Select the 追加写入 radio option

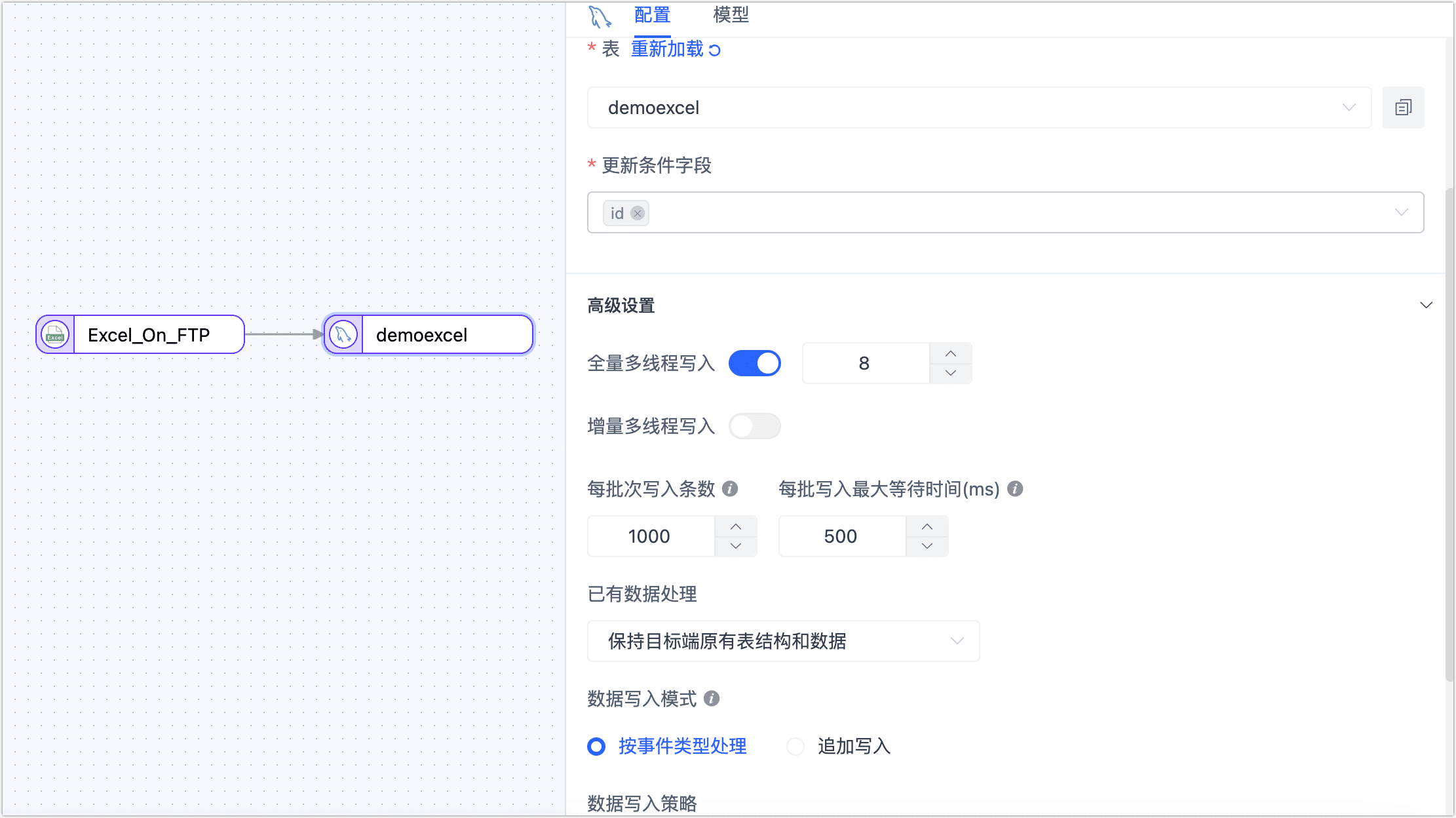[x=795, y=746]
